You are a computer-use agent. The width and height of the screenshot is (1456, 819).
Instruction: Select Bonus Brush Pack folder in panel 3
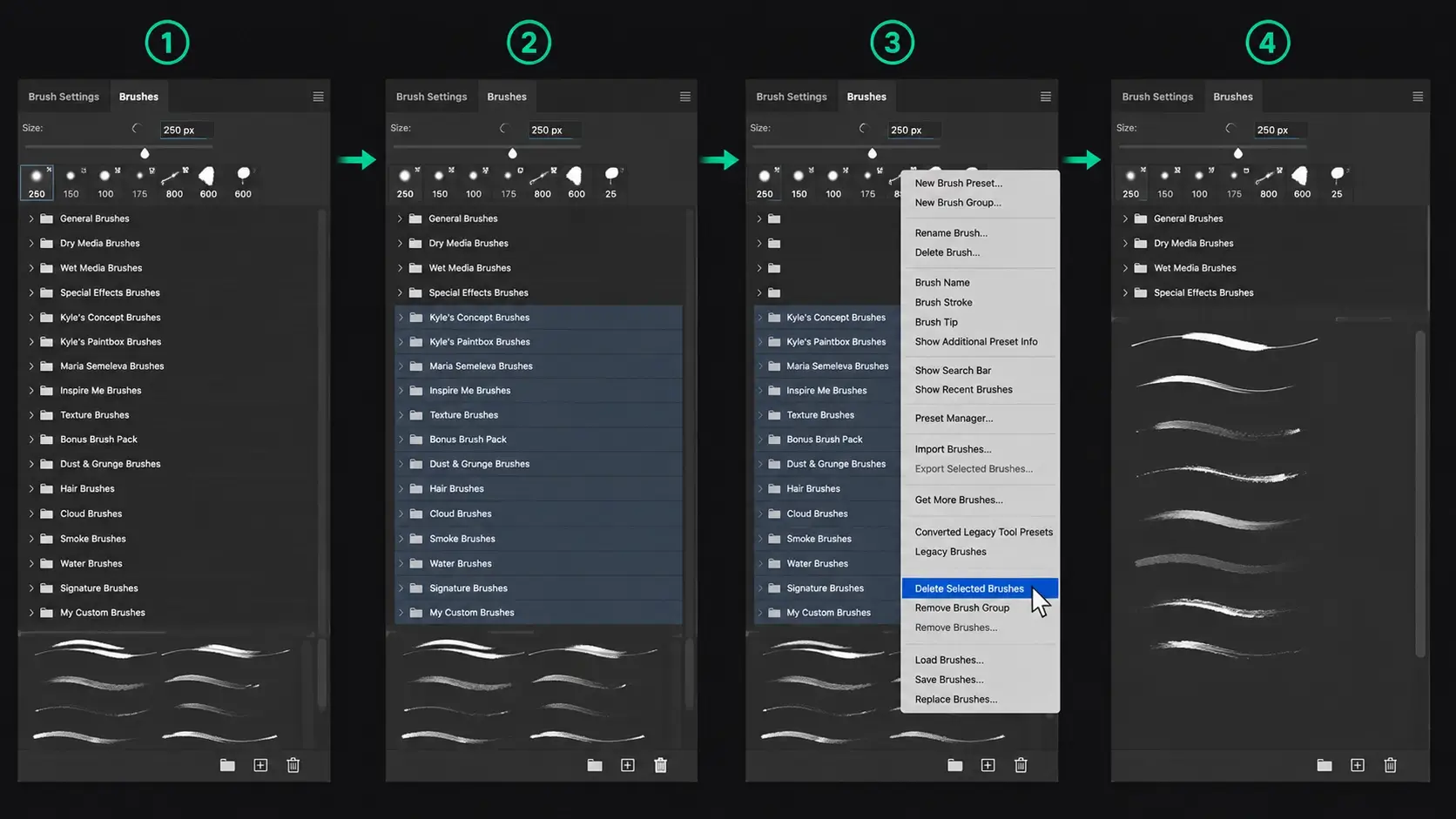[826, 440]
